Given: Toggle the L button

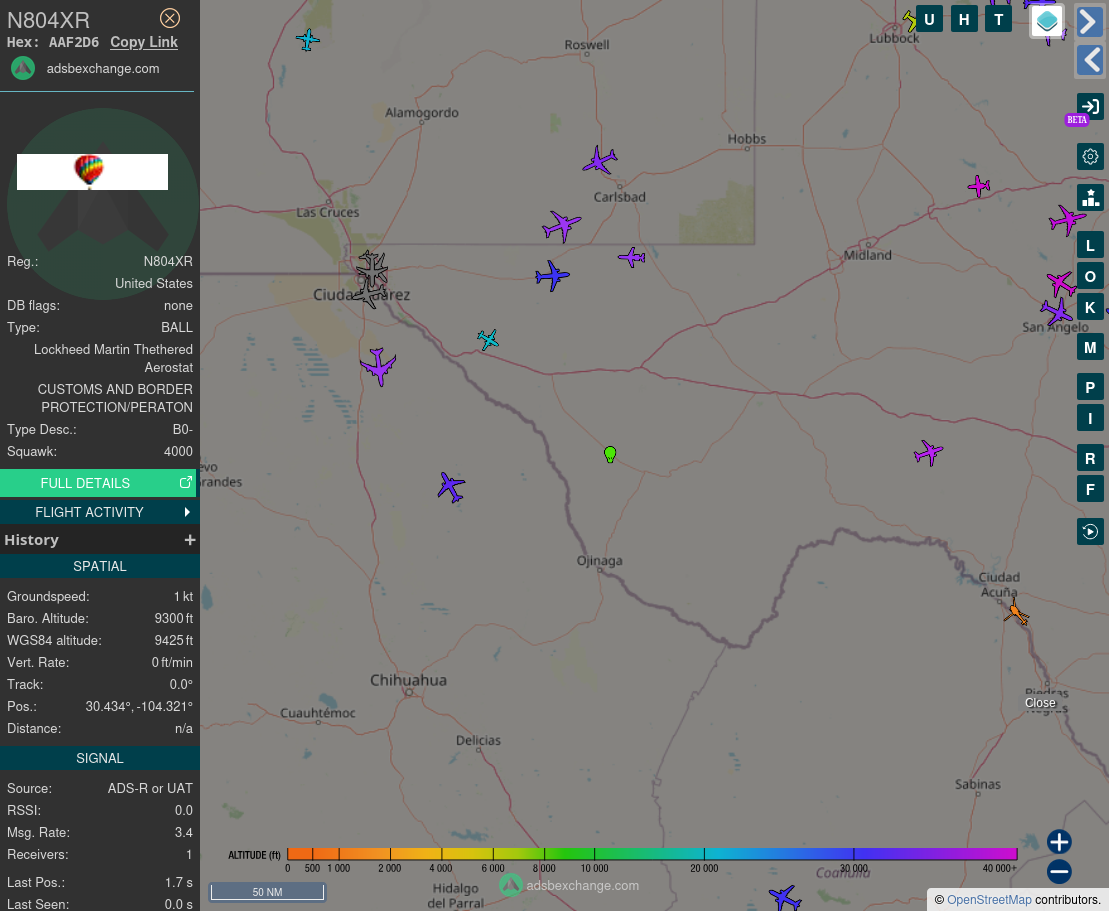Looking at the screenshot, I should coord(1090,245).
